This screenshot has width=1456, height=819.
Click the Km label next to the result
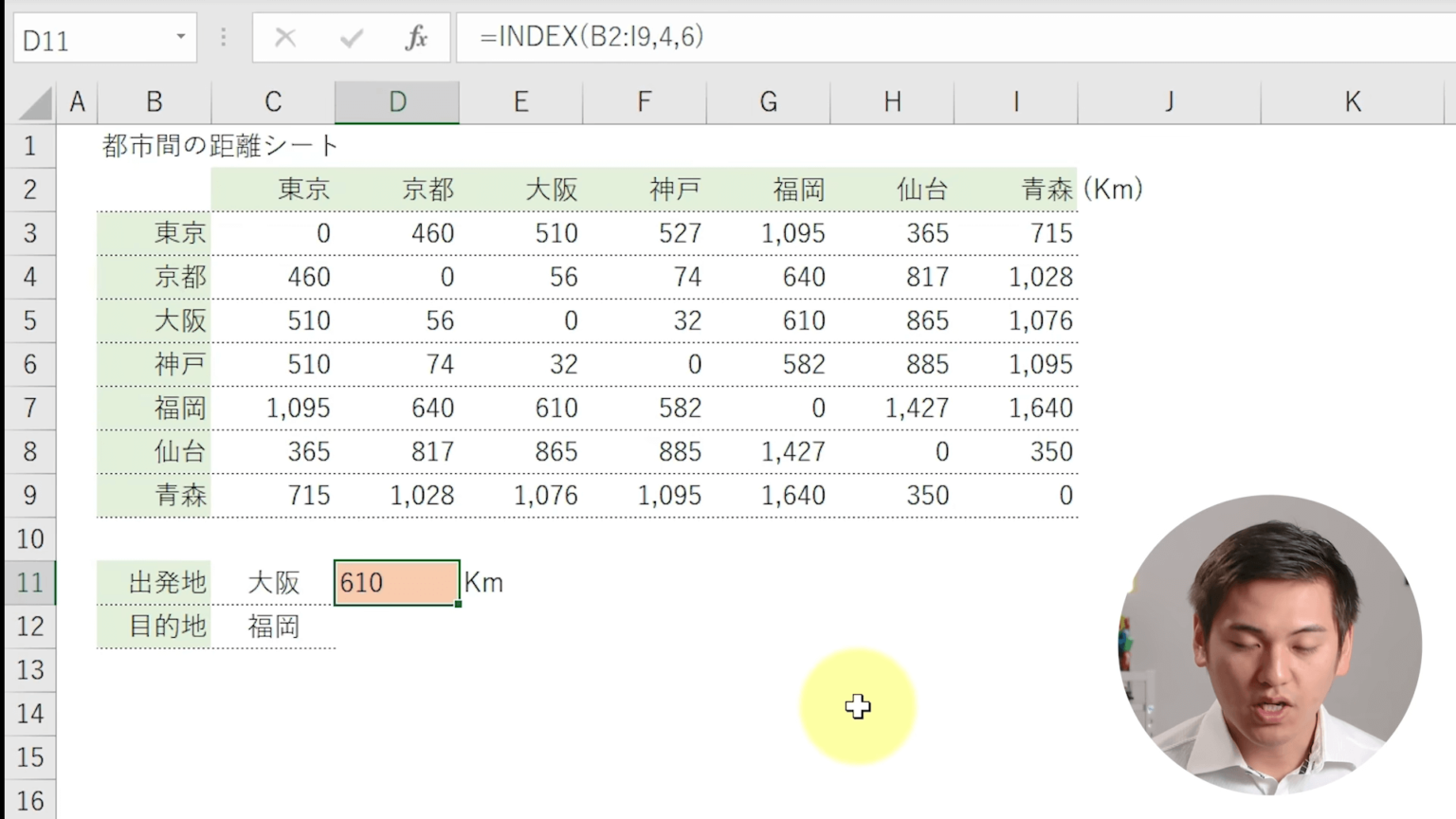tap(483, 582)
